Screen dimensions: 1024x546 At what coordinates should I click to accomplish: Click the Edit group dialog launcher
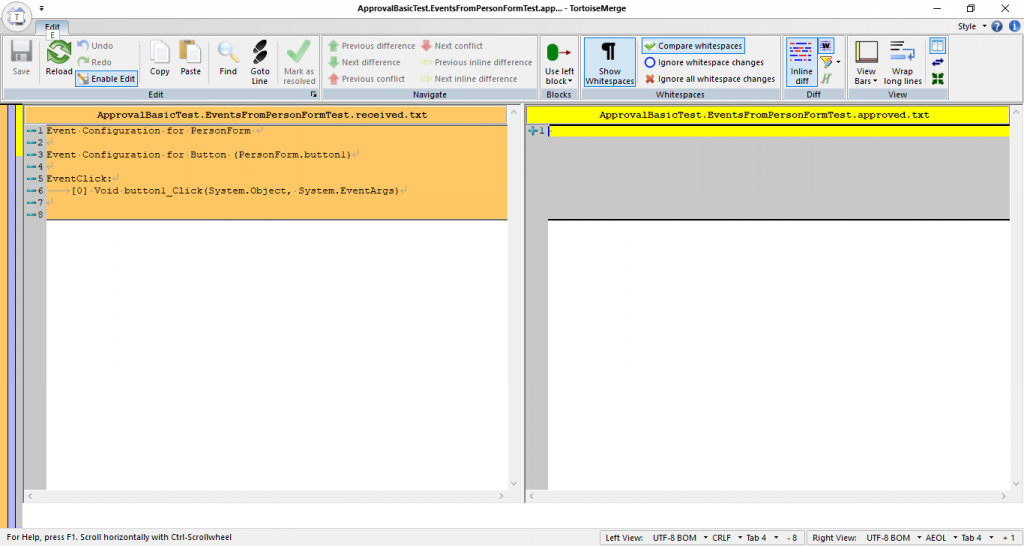[313, 95]
